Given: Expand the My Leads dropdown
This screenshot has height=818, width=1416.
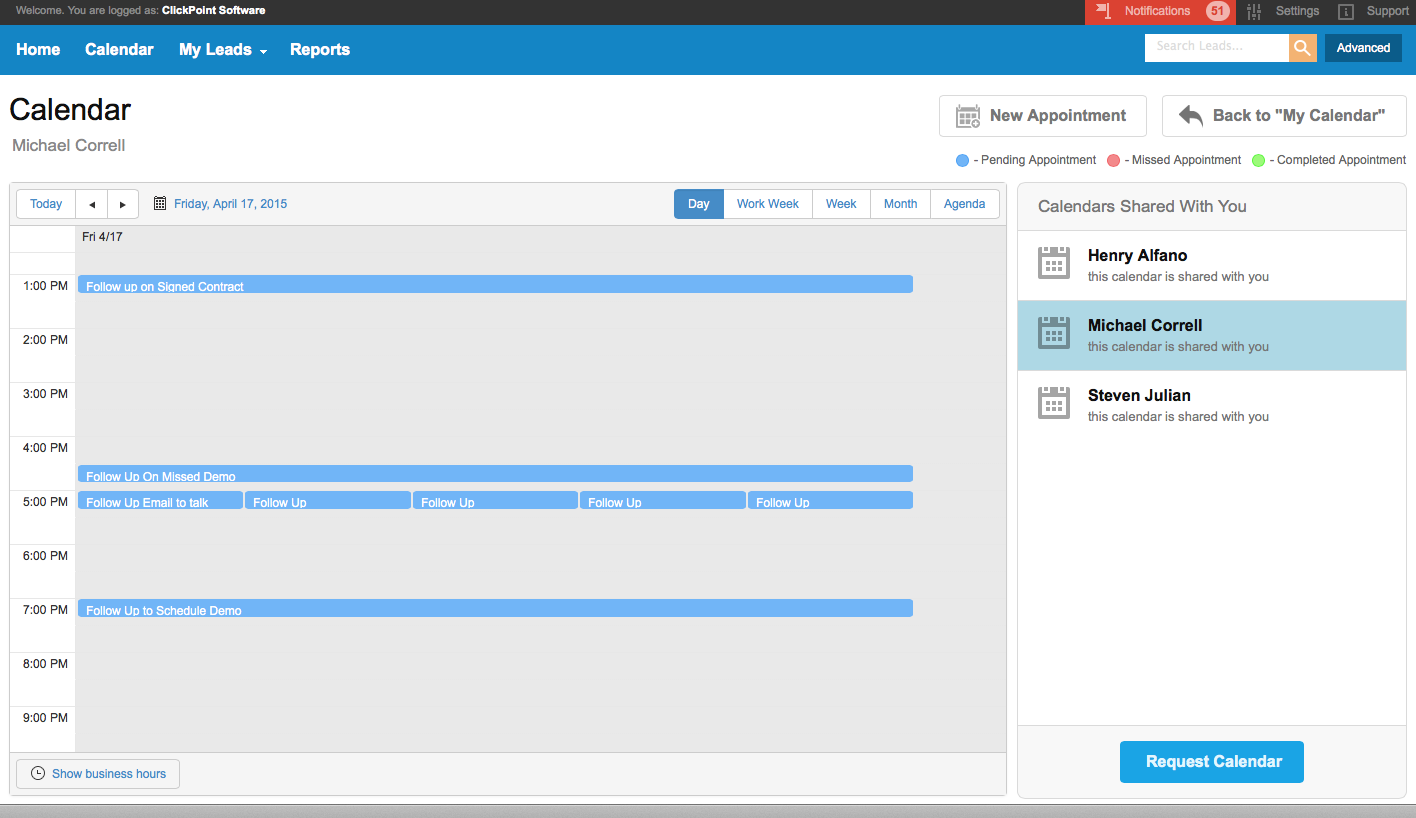Looking at the screenshot, I should tap(222, 50).
